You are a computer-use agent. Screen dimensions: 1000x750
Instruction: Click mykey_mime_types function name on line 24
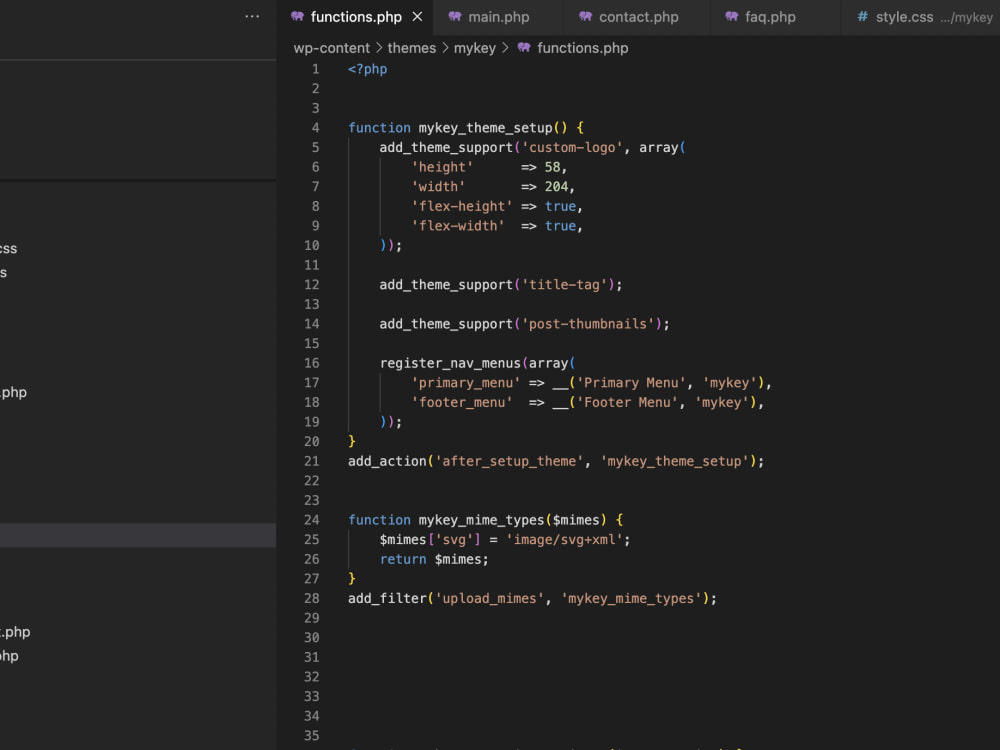(x=482, y=520)
